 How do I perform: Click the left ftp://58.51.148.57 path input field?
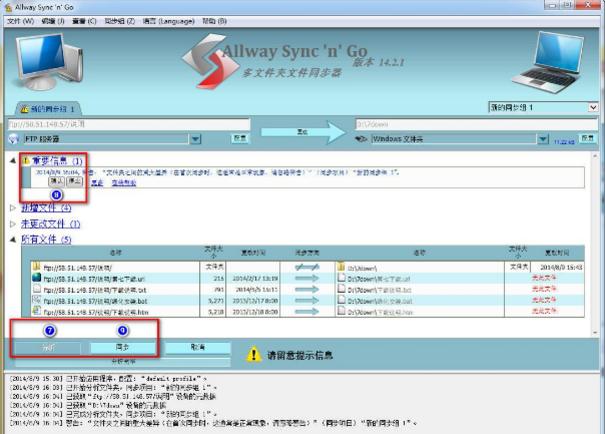tap(129, 124)
